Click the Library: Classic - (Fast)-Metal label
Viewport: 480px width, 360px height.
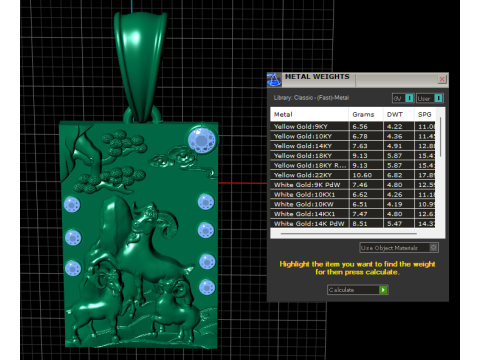click(x=311, y=98)
